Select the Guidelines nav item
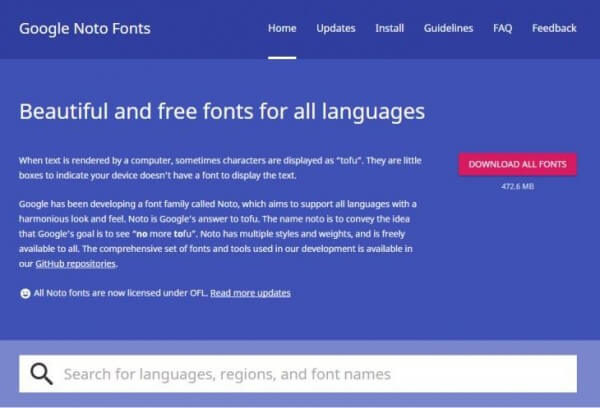 [448, 28]
